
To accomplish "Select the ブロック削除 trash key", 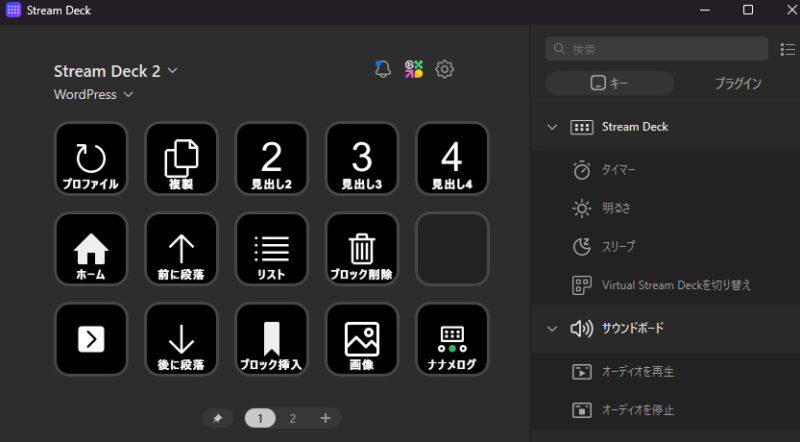I will click(x=362, y=249).
